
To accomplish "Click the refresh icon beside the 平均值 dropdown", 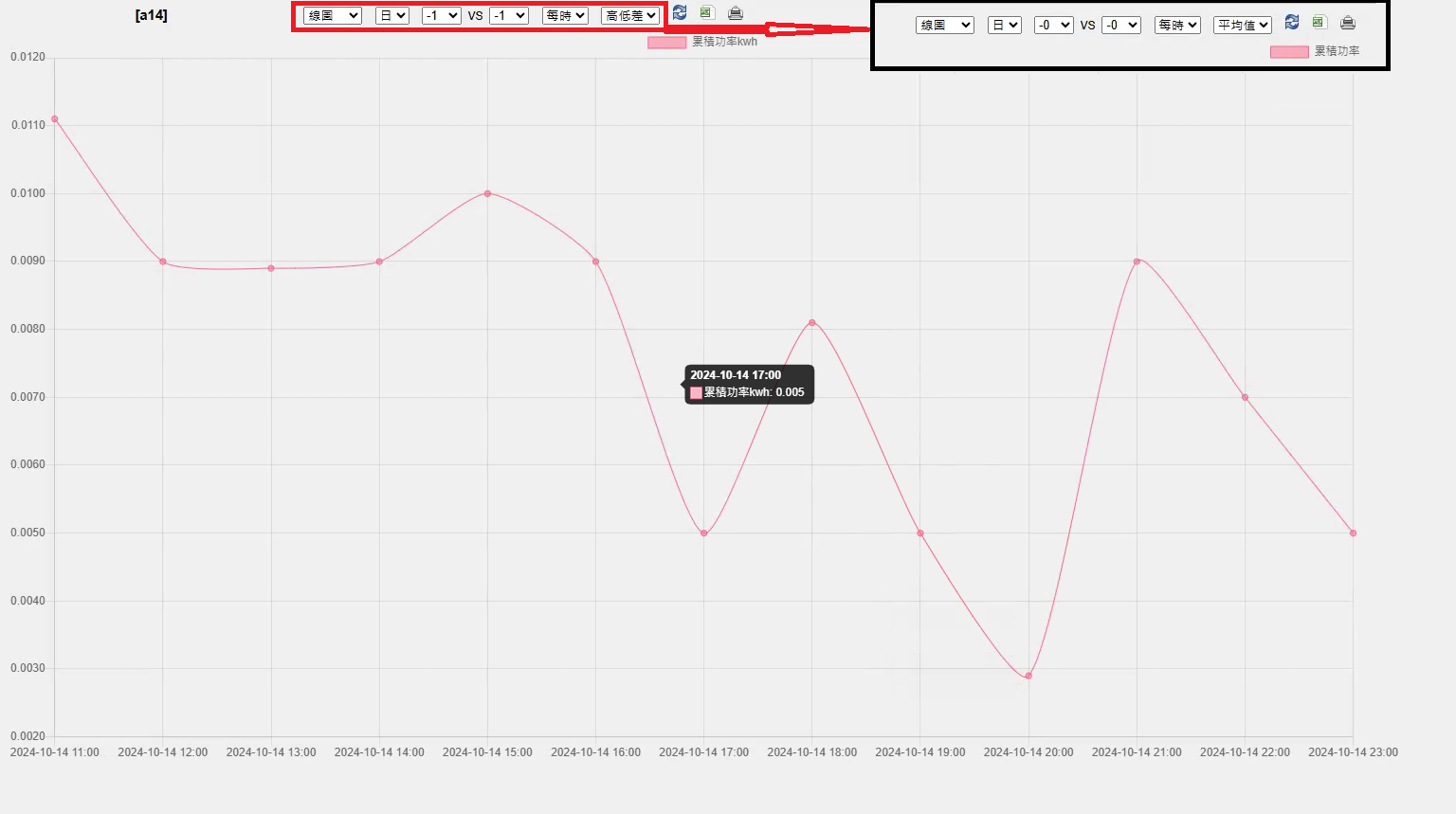I will (1292, 22).
